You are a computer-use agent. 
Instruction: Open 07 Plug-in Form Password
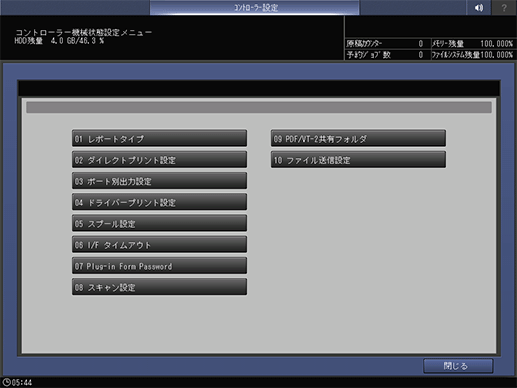[x=159, y=266]
